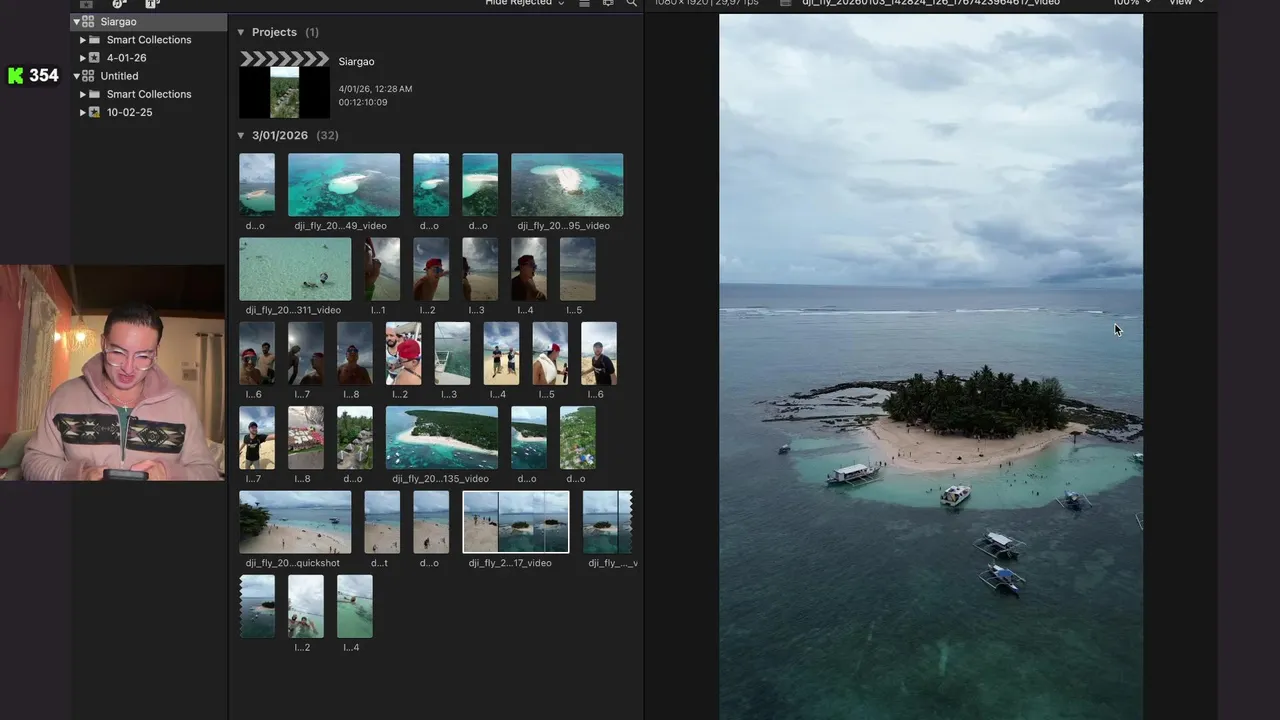1280x720 pixels.
Task: Select the Siargao project thumbnail
Action: pos(284,86)
